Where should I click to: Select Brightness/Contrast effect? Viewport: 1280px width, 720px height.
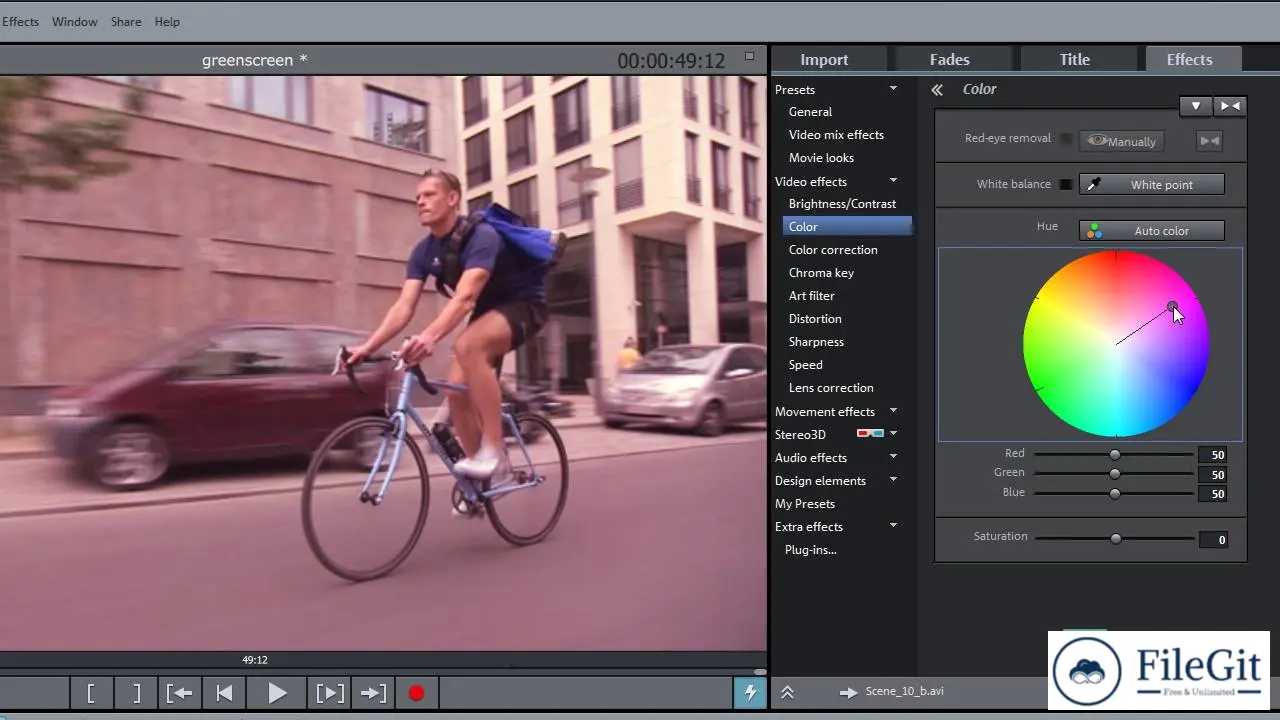(842, 204)
